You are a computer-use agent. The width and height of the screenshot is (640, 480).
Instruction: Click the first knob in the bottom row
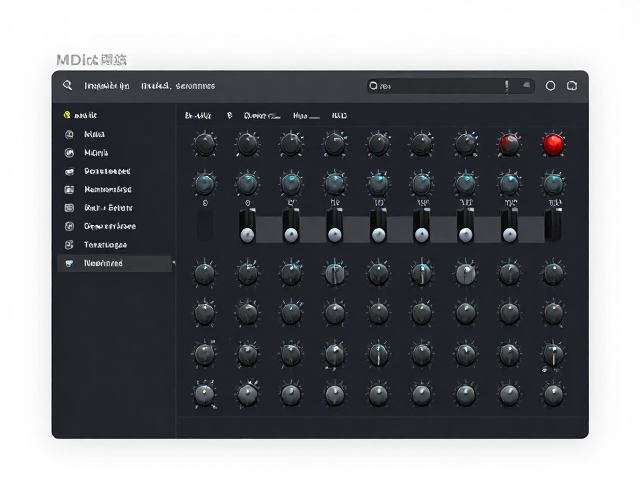[x=204, y=395]
